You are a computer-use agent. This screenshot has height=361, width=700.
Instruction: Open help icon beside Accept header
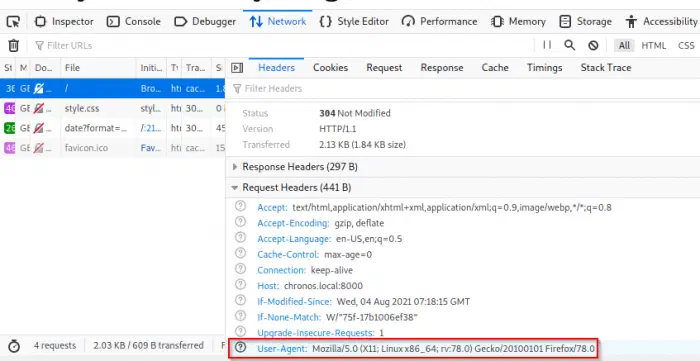tap(241, 206)
